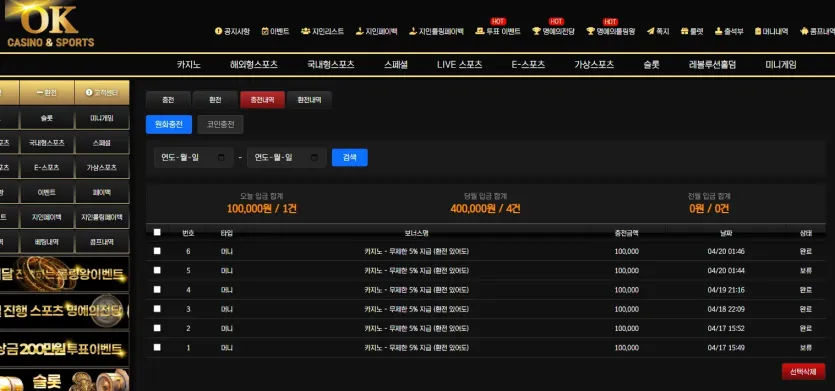Check the box for row number 2
Viewport: 835px width, 391px height.
tap(157, 328)
